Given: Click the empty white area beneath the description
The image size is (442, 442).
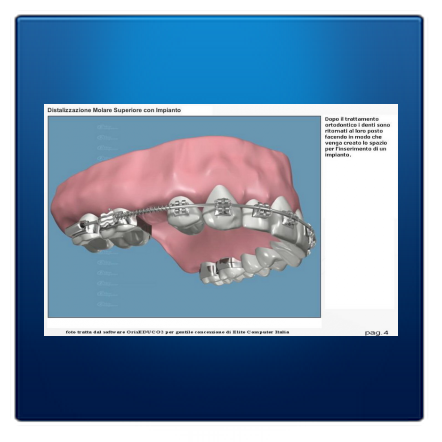Looking at the screenshot, I should click(x=359, y=233).
